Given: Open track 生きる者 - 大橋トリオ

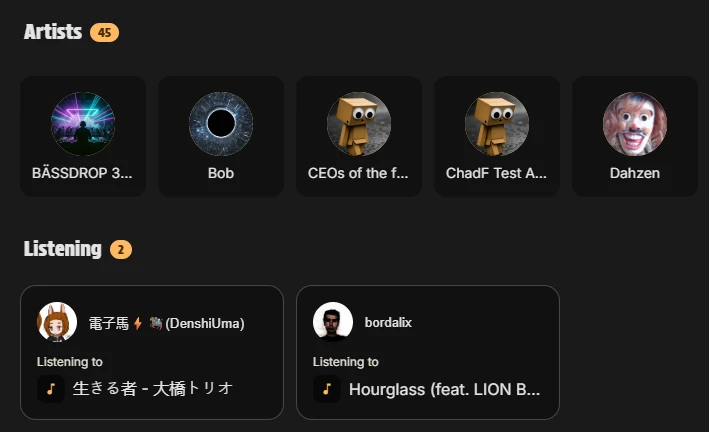Looking at the screenshot, I should 153,389.
